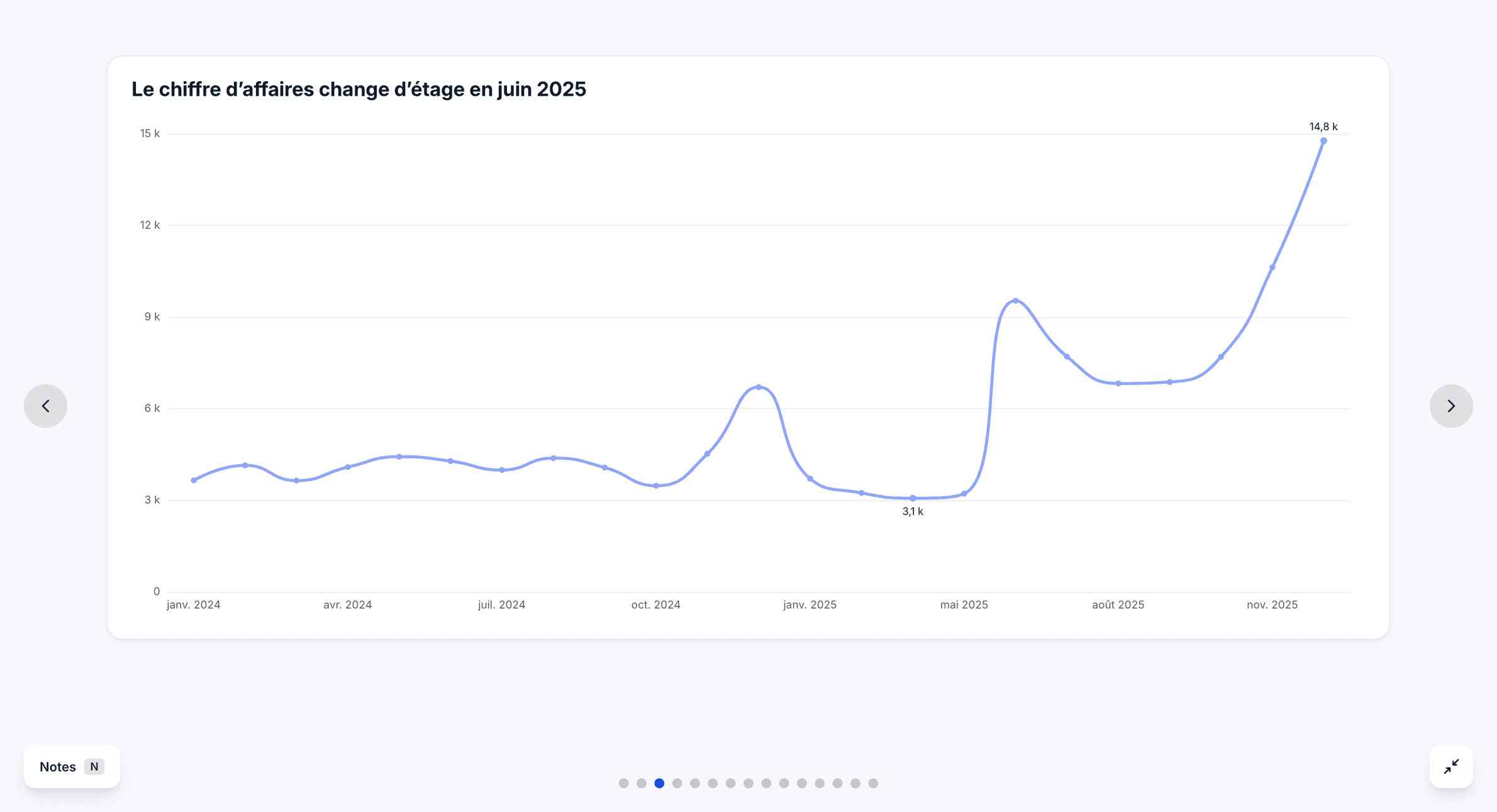
Task: Click the janv. 2025 axis label
Action: [x=810, y=604]
